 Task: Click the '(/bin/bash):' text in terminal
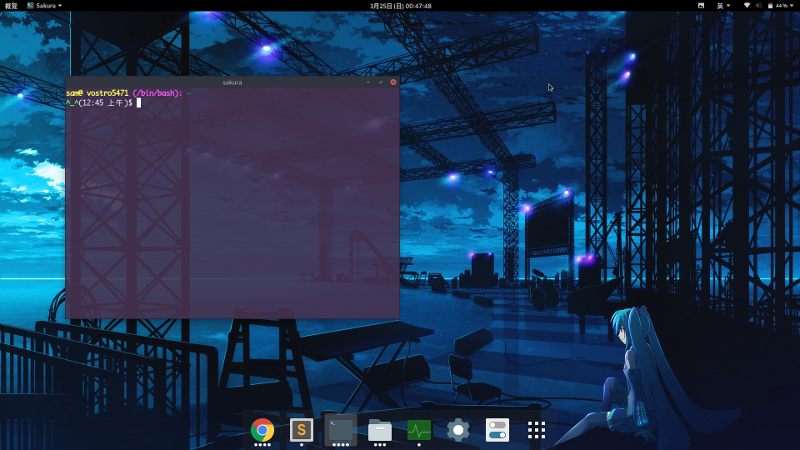tap(157, 93)
